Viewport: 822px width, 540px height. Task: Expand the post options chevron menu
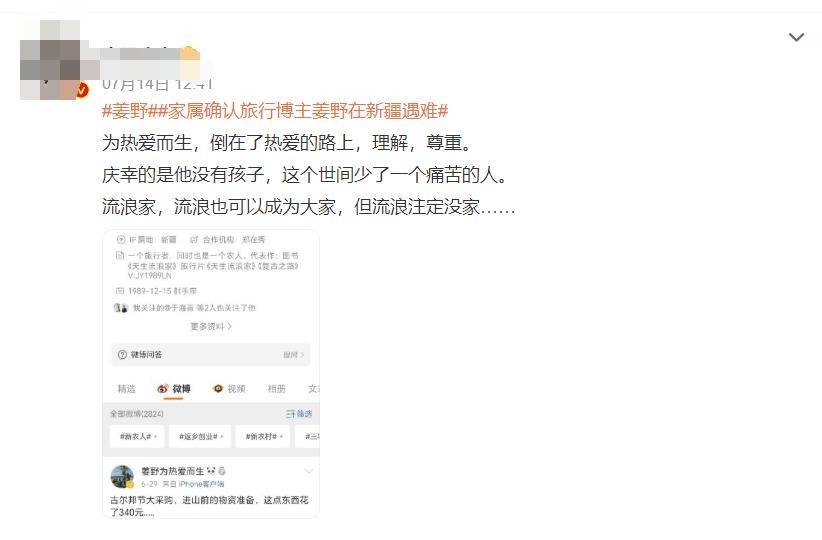[796, 37]
